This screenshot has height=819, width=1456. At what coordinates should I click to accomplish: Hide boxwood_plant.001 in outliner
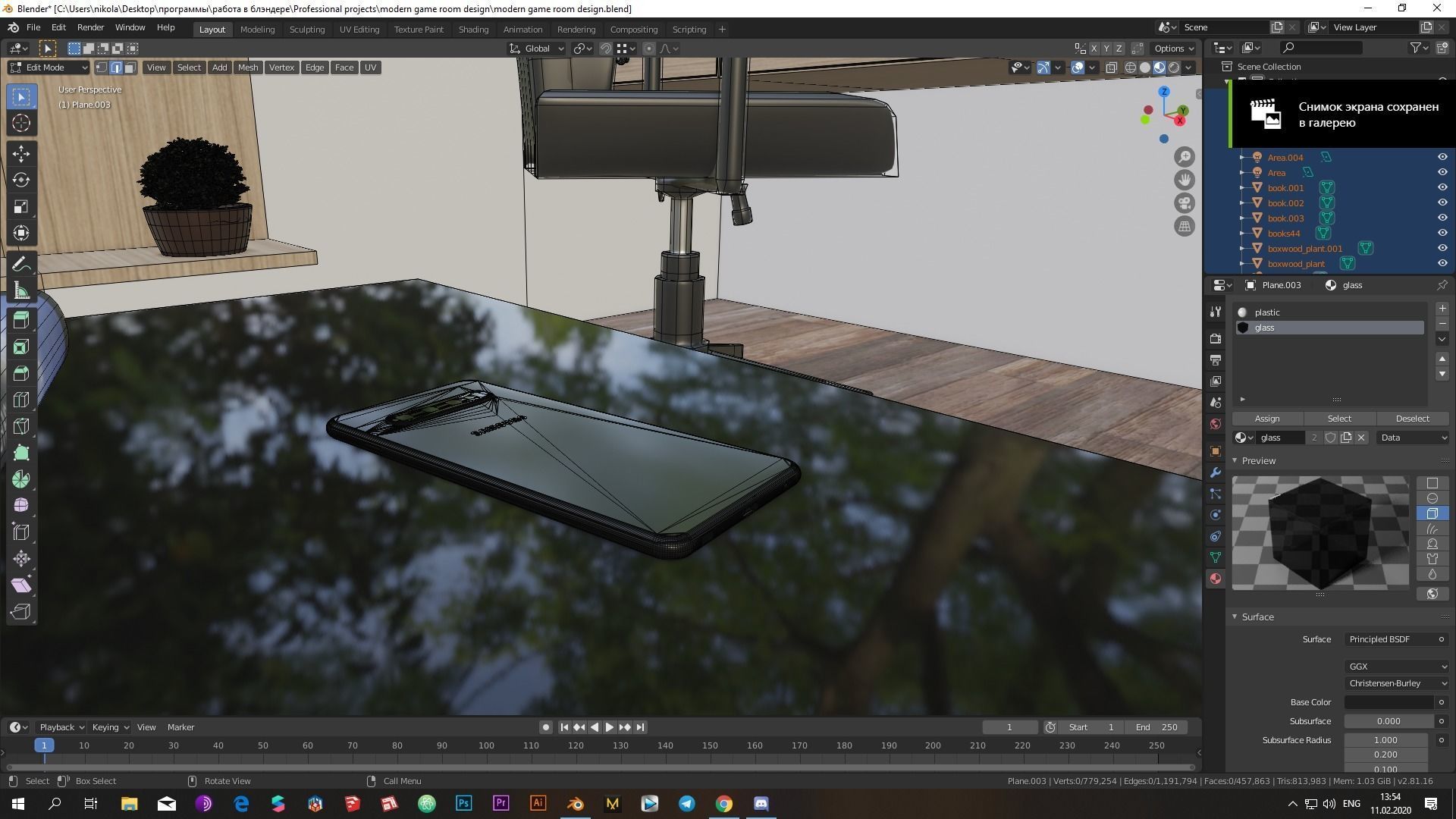point(1442,248)
